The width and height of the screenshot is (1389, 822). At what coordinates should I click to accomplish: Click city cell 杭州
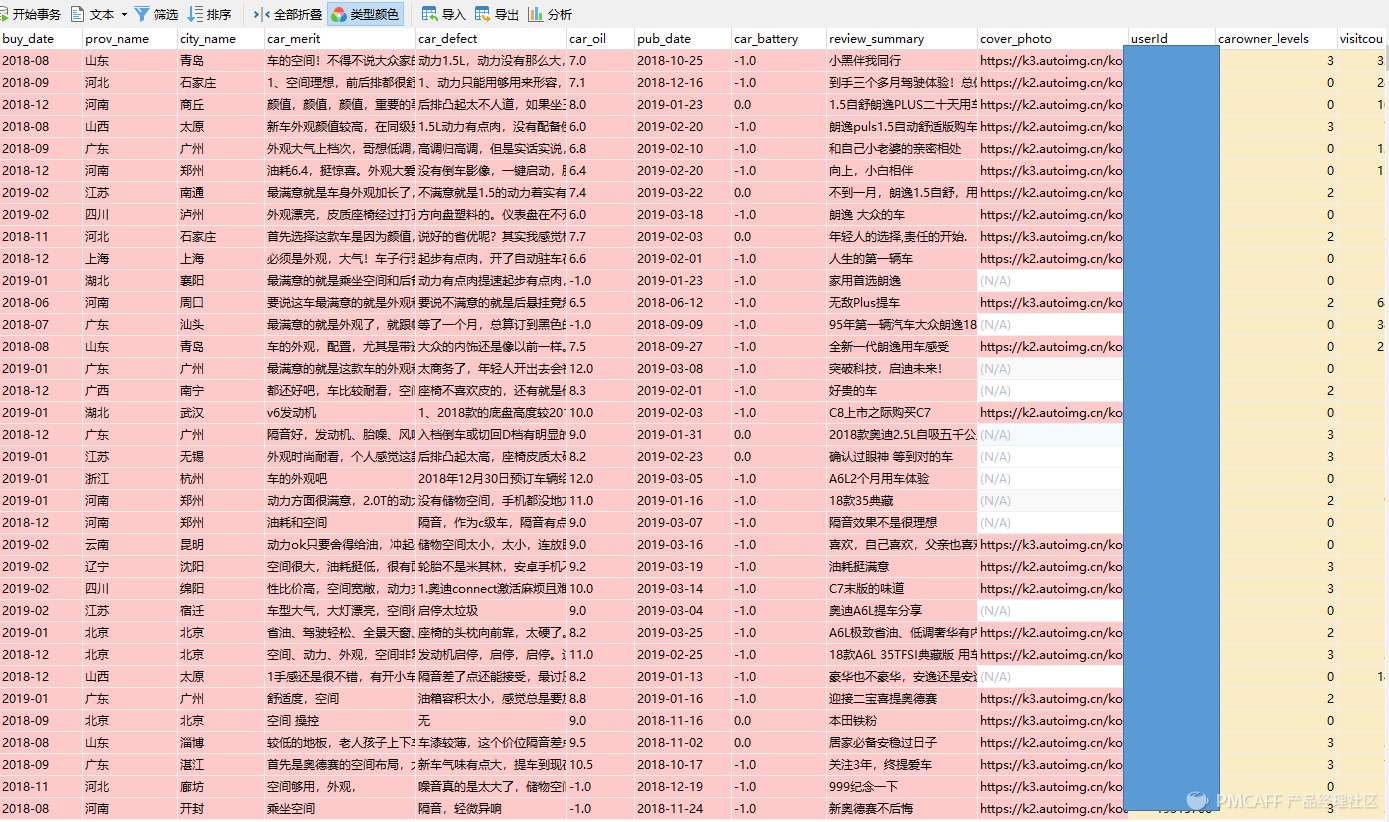point(221,479)
